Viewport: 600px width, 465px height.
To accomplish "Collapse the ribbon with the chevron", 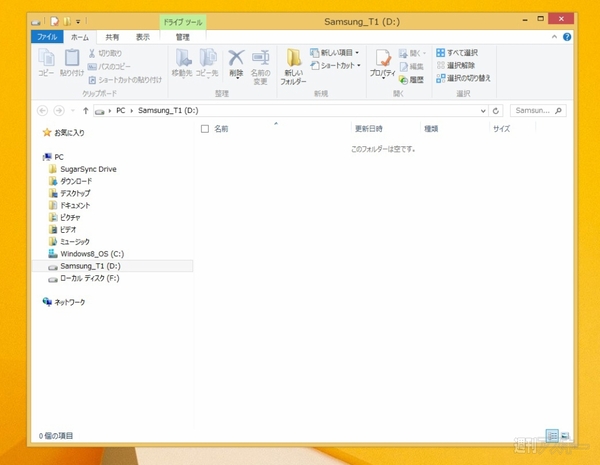I will coord(554,37).
